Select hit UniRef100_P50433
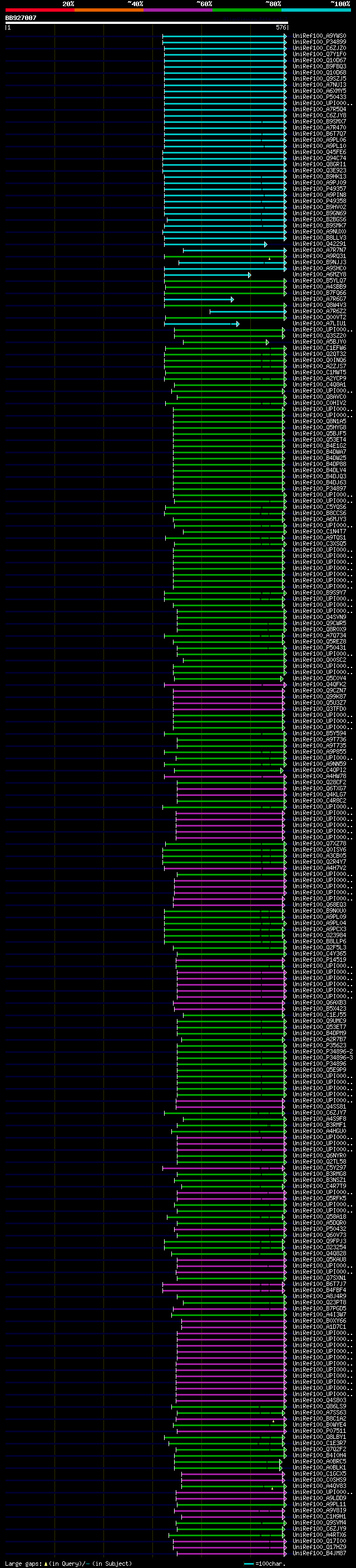Viewport: 356px width, 1568px height. pos(319,97)
